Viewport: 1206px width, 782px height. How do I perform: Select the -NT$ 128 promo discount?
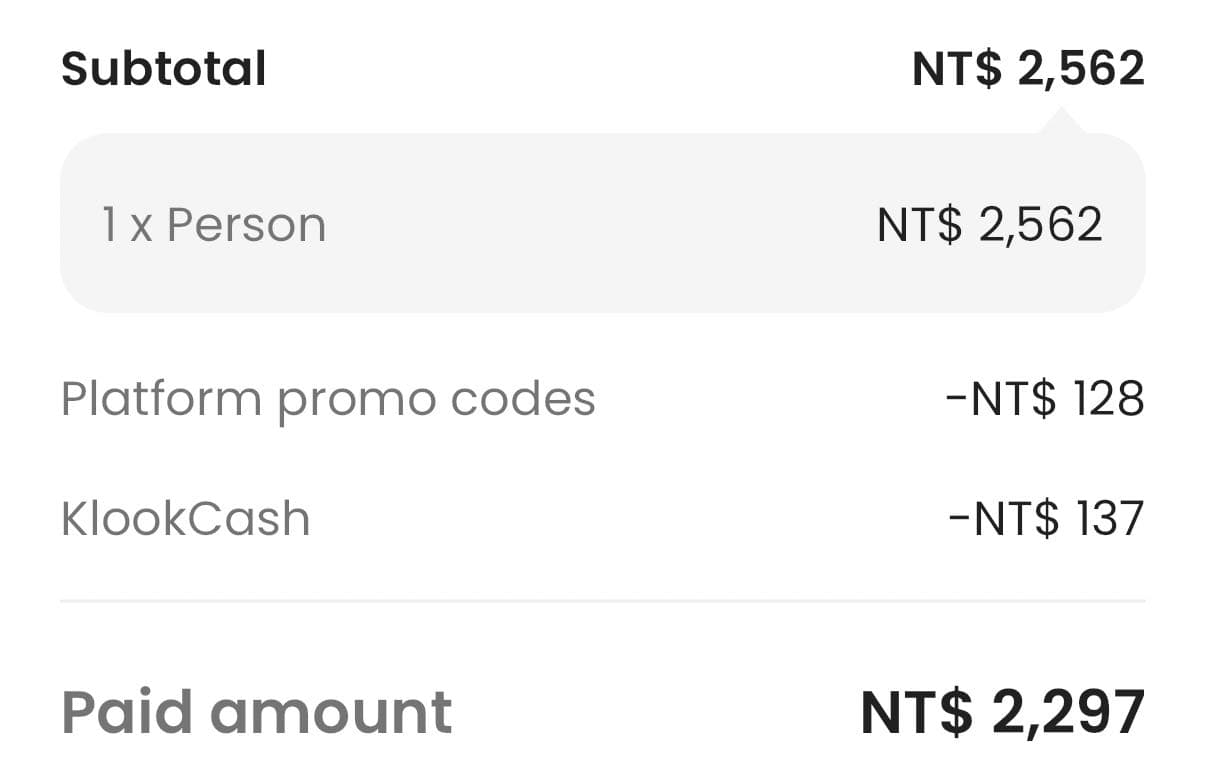click(x=1045, y=399)
